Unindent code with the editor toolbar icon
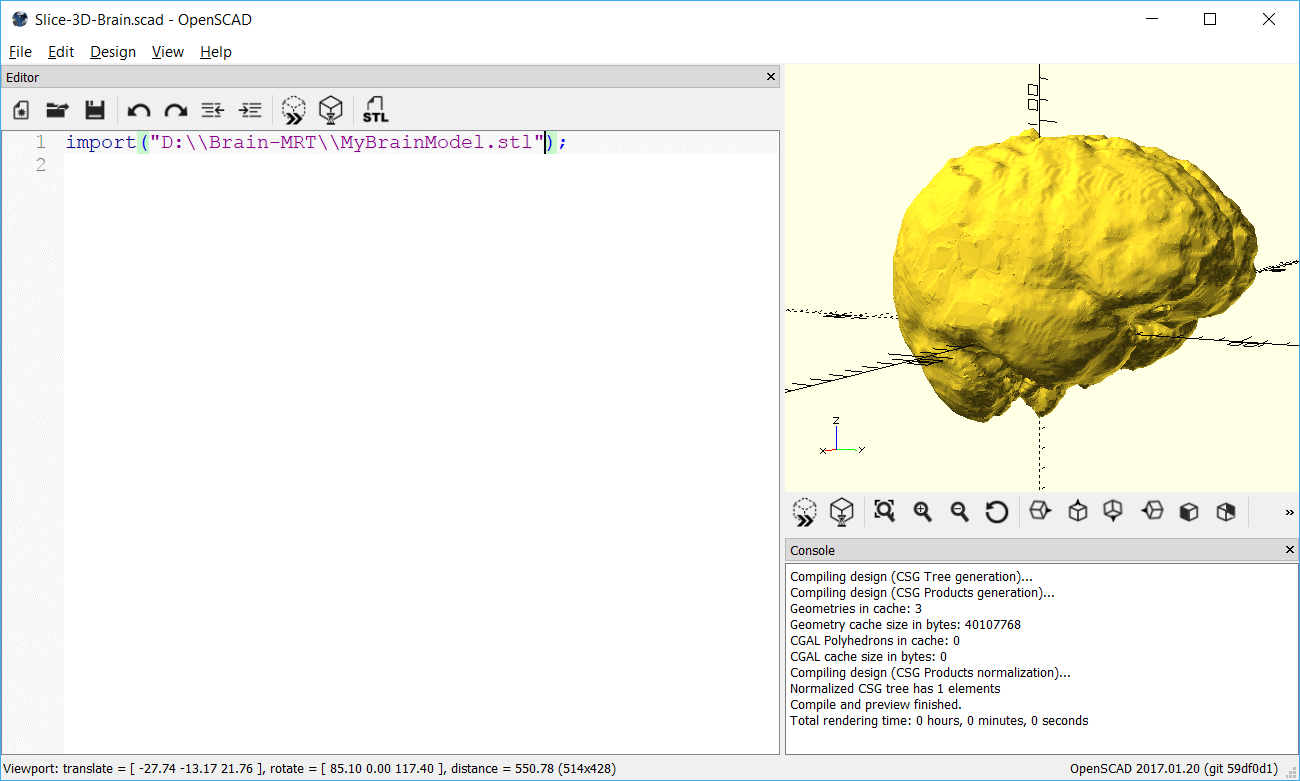The image size is (1300, 781). click(x=212, y=110)
